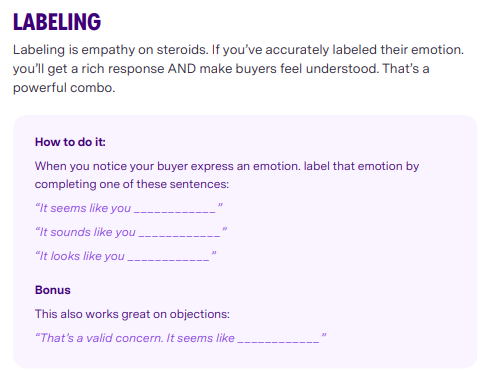Image resolution: width=486 pixels, height=376 pixels.
Task: Click the words "make buyers feel understood"
Action: click(289, 69)
